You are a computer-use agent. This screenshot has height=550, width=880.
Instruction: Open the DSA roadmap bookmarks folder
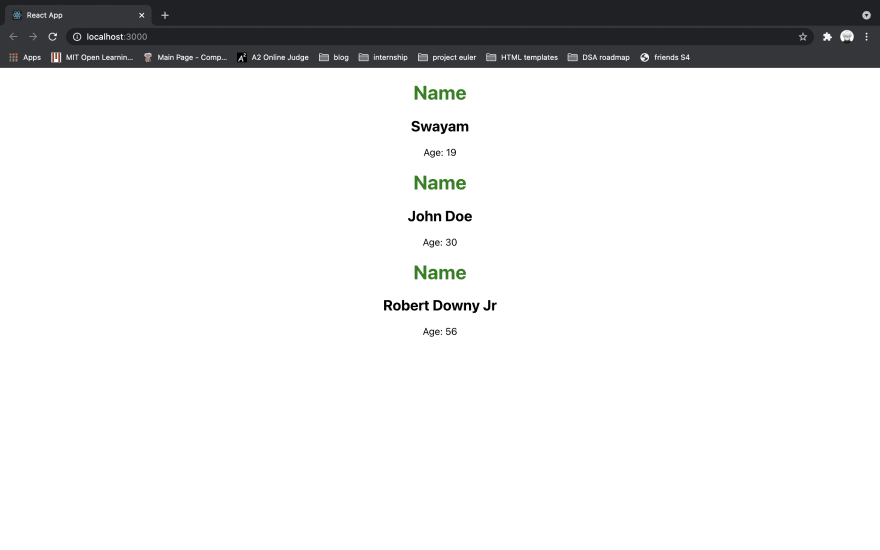599,57
